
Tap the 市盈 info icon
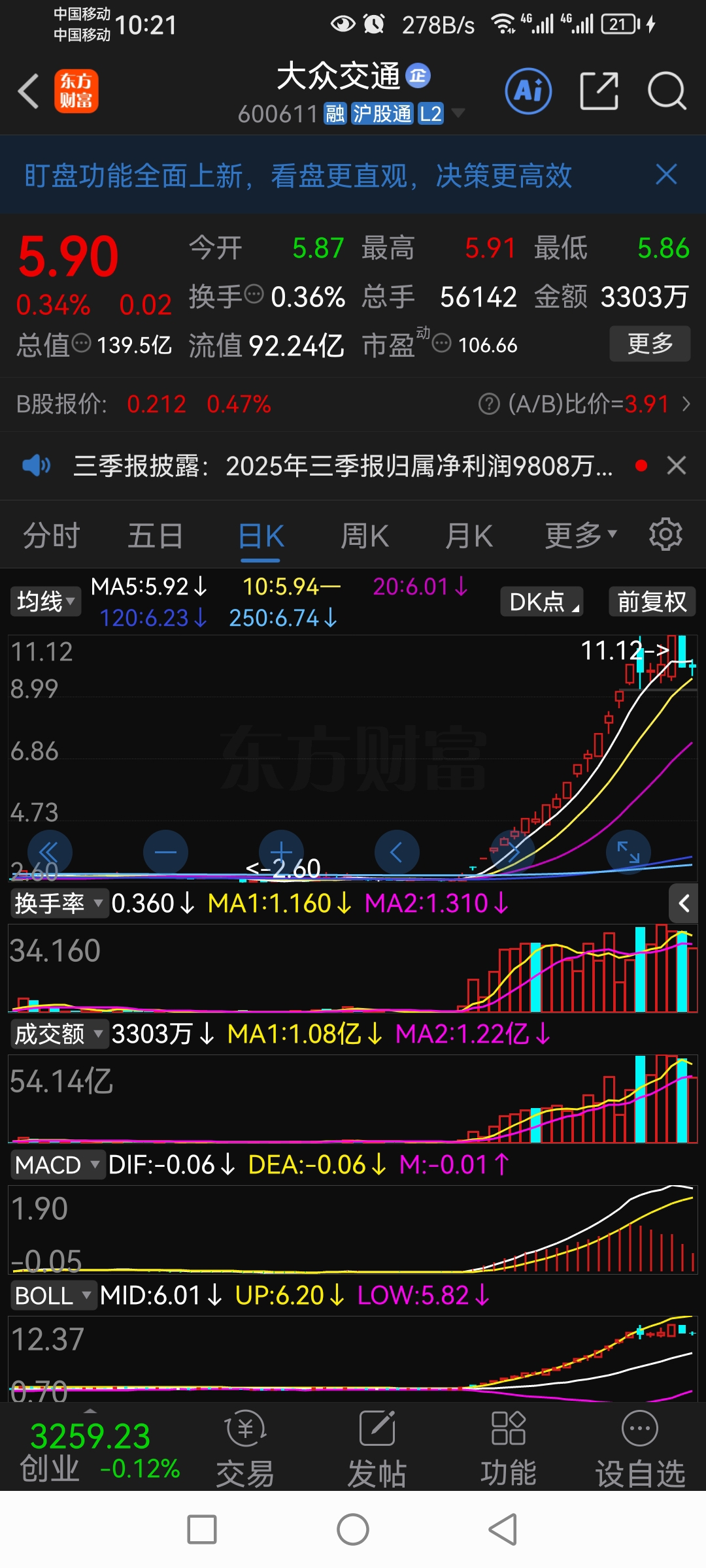(x=442, y=342)
